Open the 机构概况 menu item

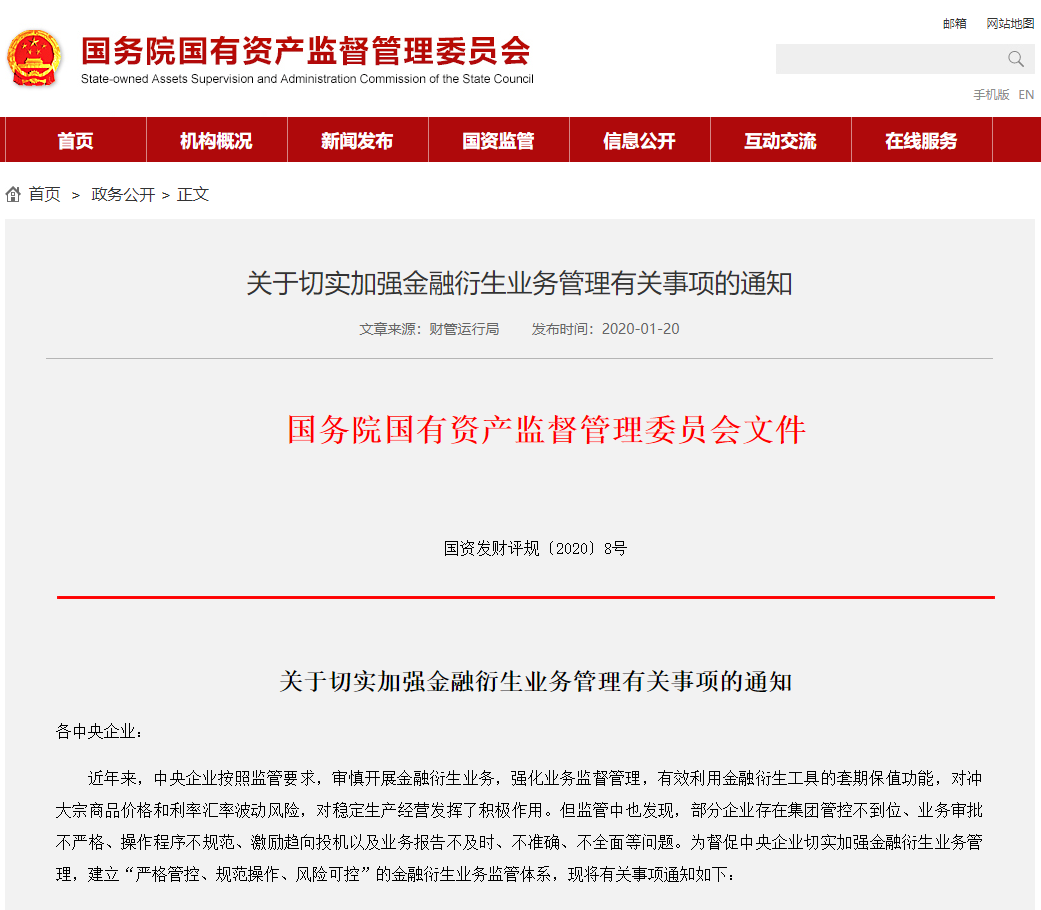tap(216, 141)
